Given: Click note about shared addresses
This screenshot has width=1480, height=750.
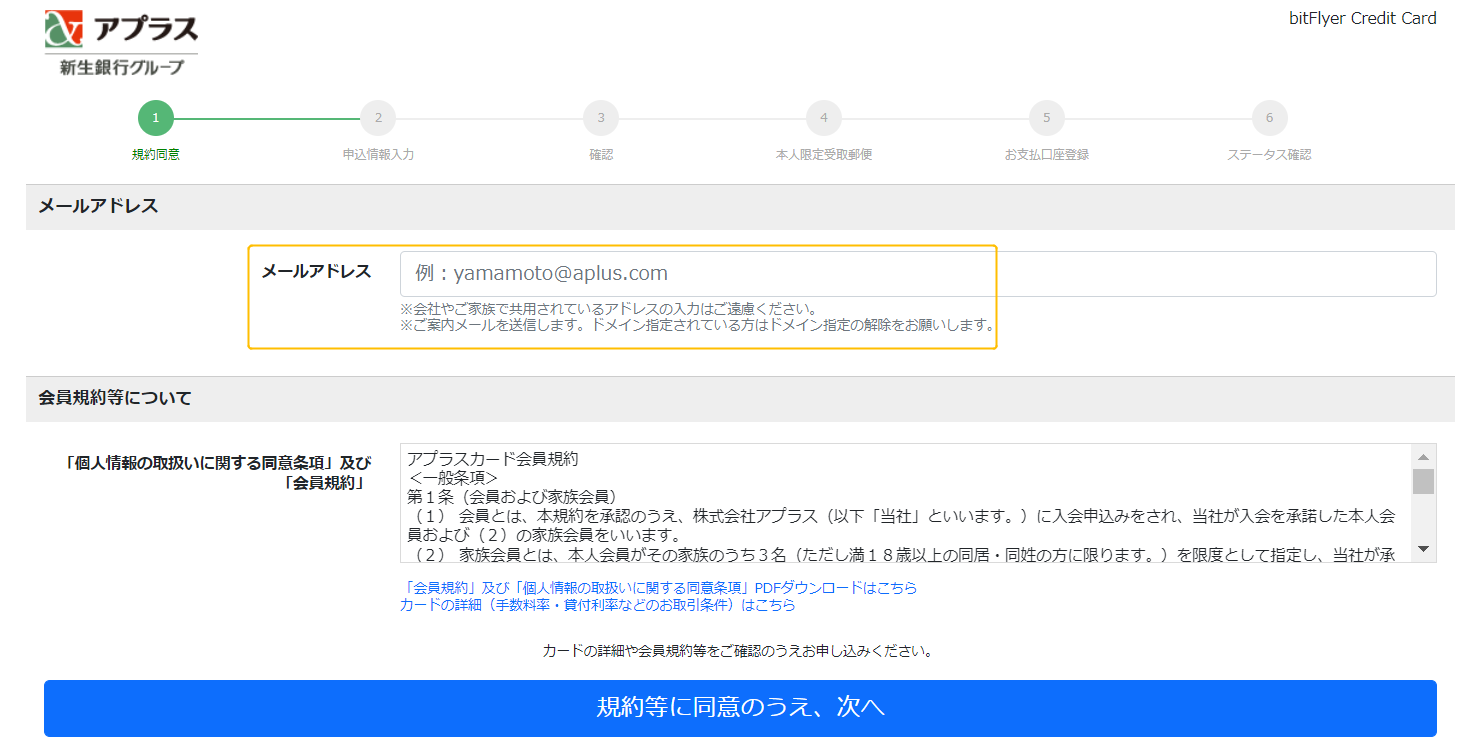Looking at the screenshot, I should coord(608,308).
